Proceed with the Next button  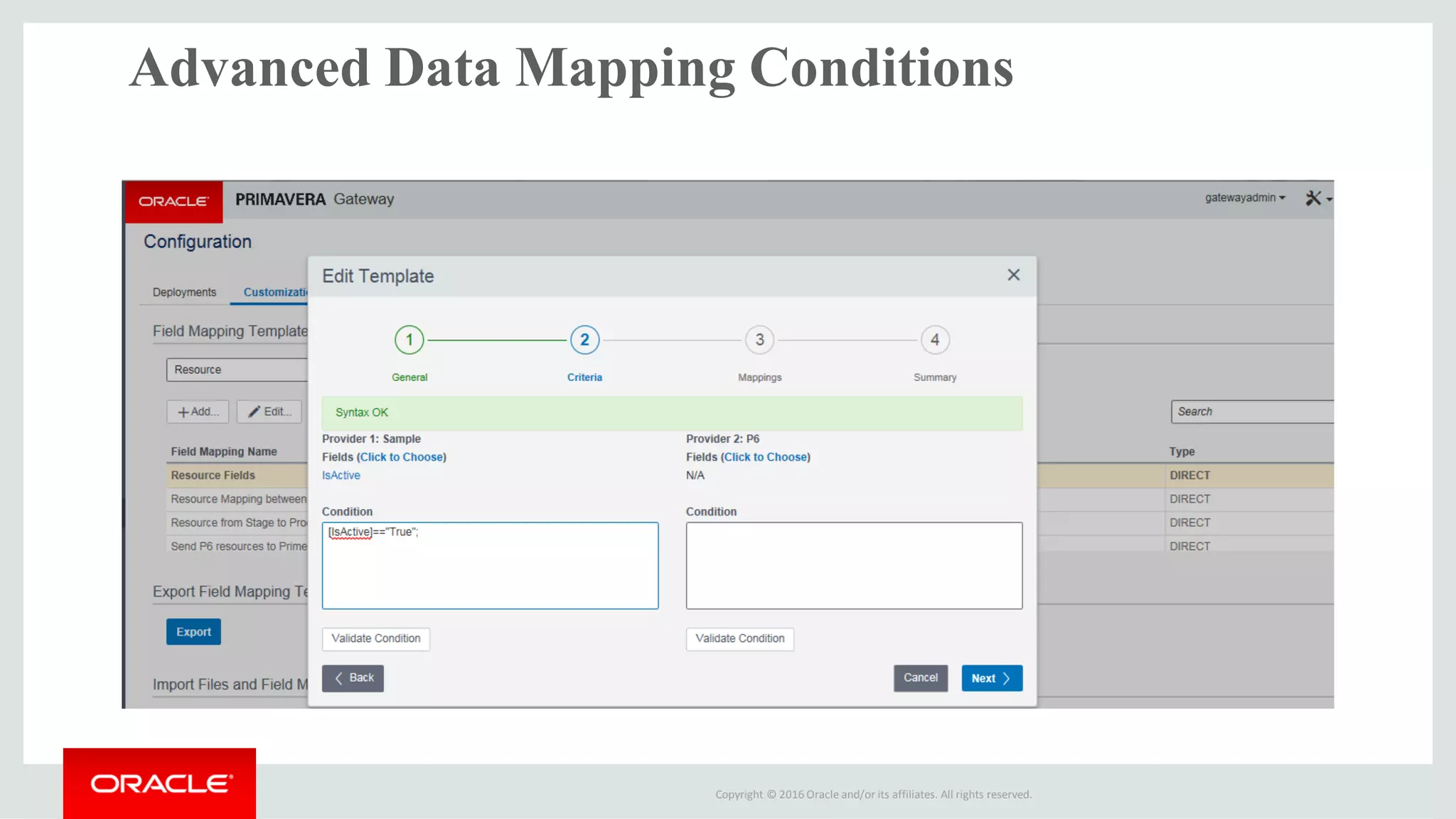pyautogui.click(x=992, y=678)
